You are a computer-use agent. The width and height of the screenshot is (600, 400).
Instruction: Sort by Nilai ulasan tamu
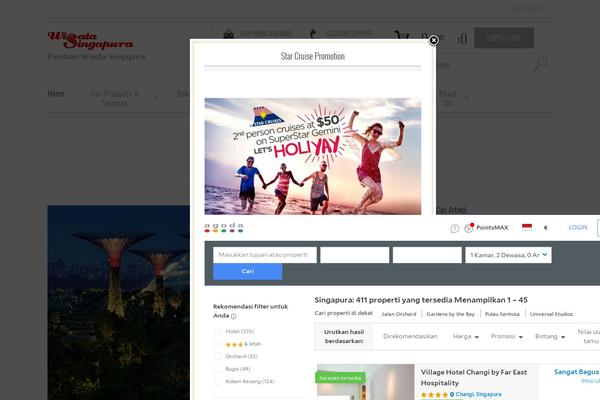click(589, 336)
